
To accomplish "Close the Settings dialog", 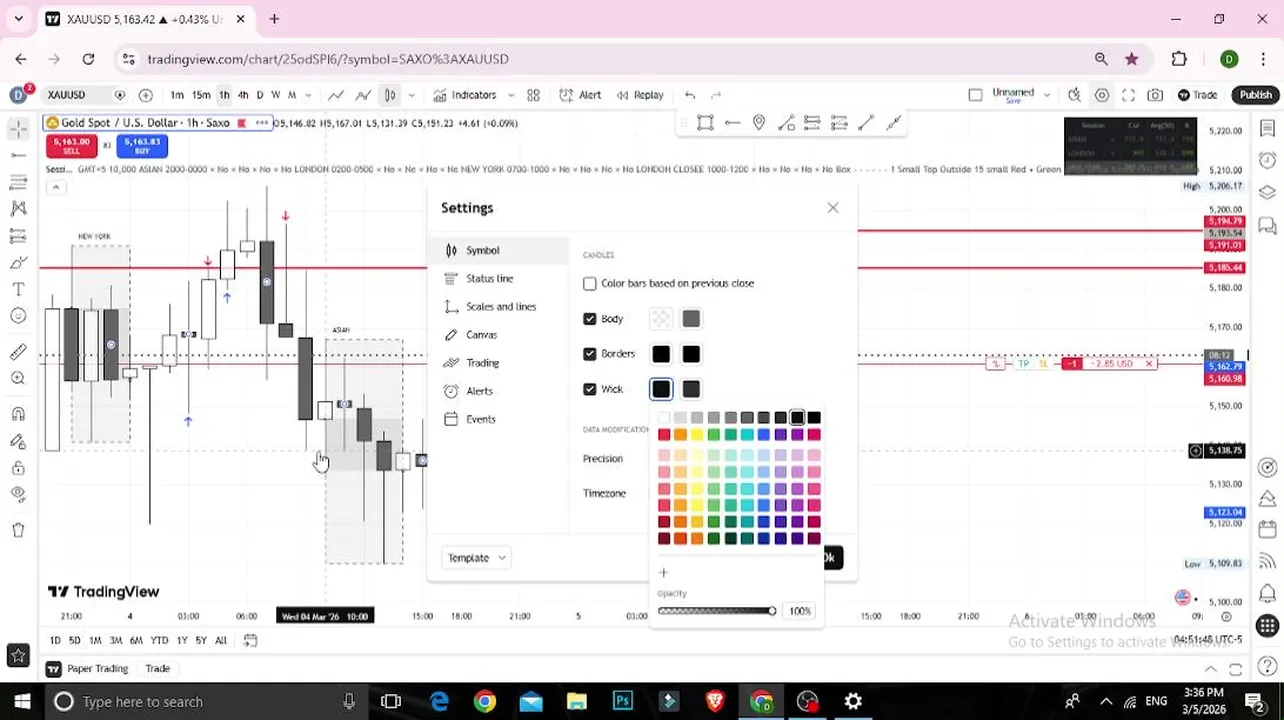I will [833, 208].
